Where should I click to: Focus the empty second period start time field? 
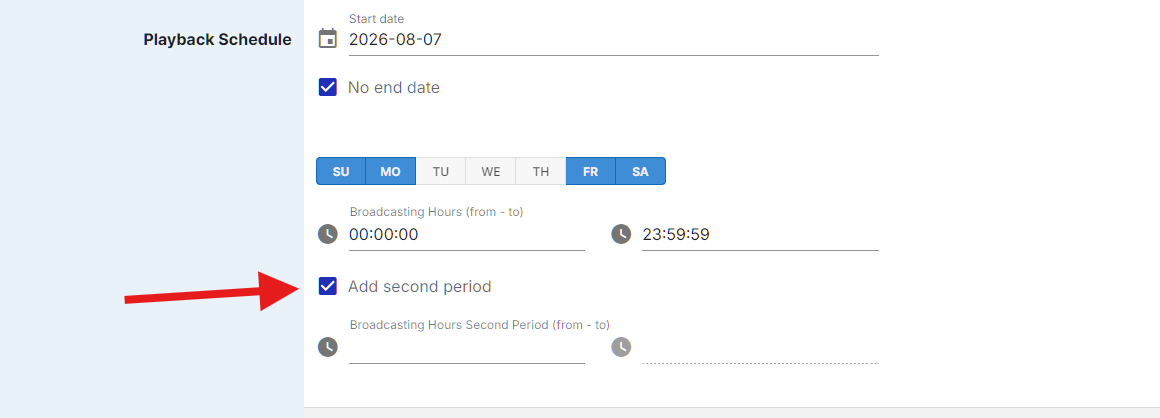click(x=467, y=348)
